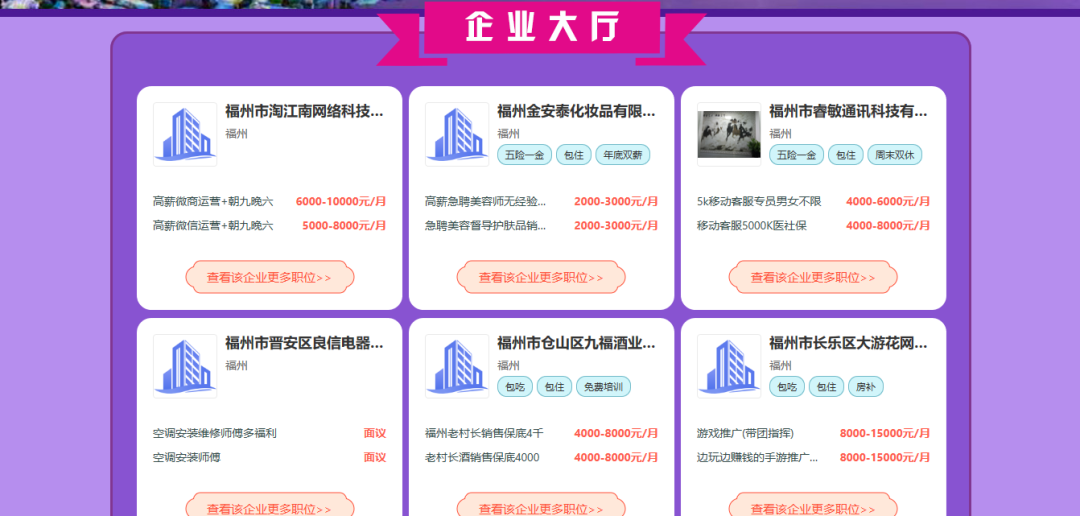This screenshot has width=1080, height=516.
Task: Click the 福州市淘江南网络科技 company building logo
Action: (x=185, y=134)
